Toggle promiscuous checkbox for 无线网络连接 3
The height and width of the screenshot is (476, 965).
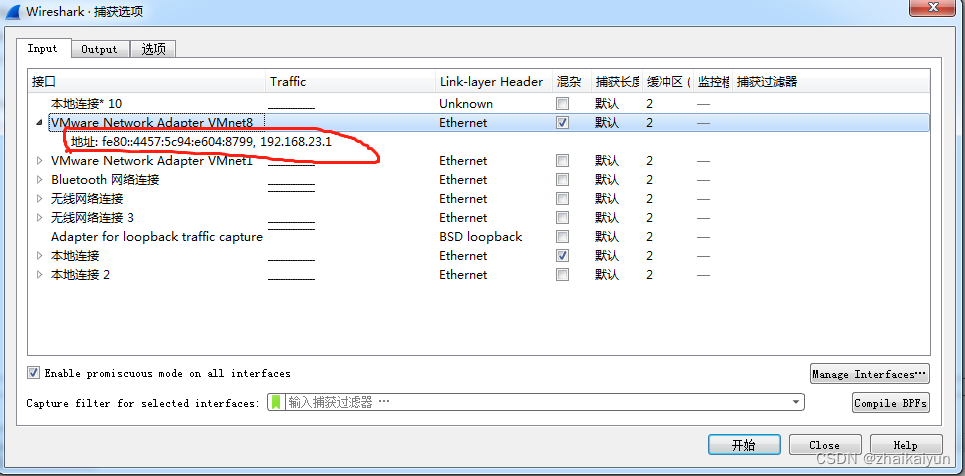[562, 217]
